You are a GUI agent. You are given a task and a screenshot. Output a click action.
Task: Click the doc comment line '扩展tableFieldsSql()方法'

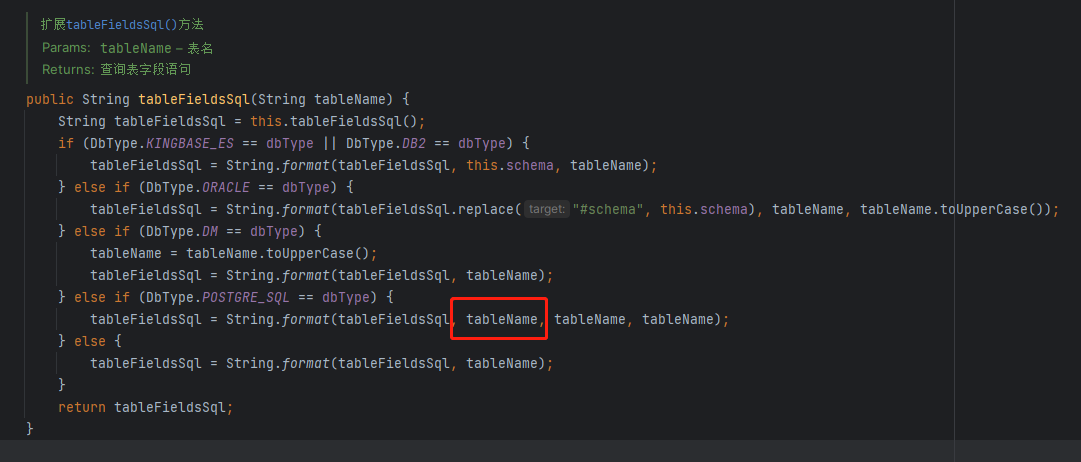[122, 25]
